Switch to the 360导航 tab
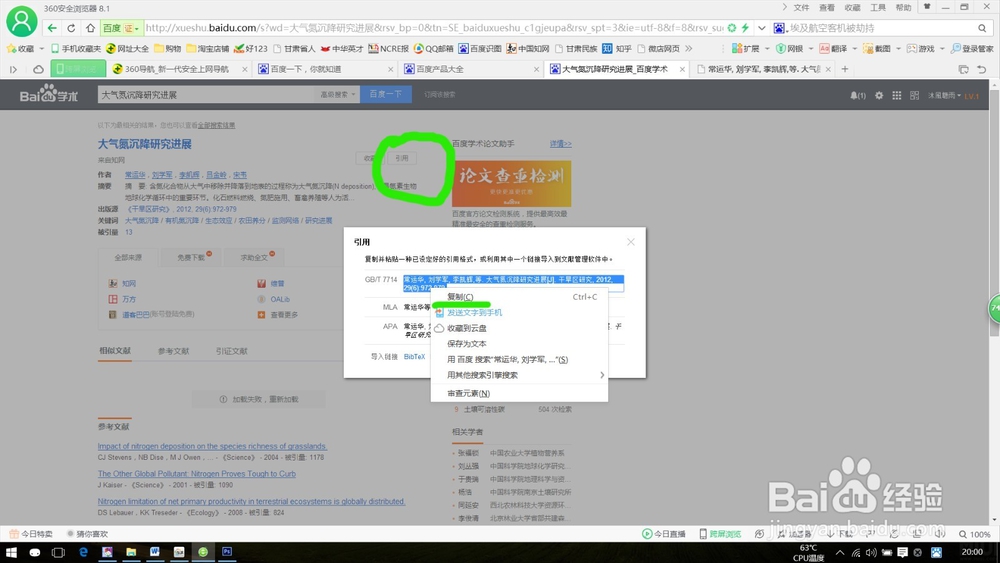This screenshot has width=1000, height=563. (177, 69)
